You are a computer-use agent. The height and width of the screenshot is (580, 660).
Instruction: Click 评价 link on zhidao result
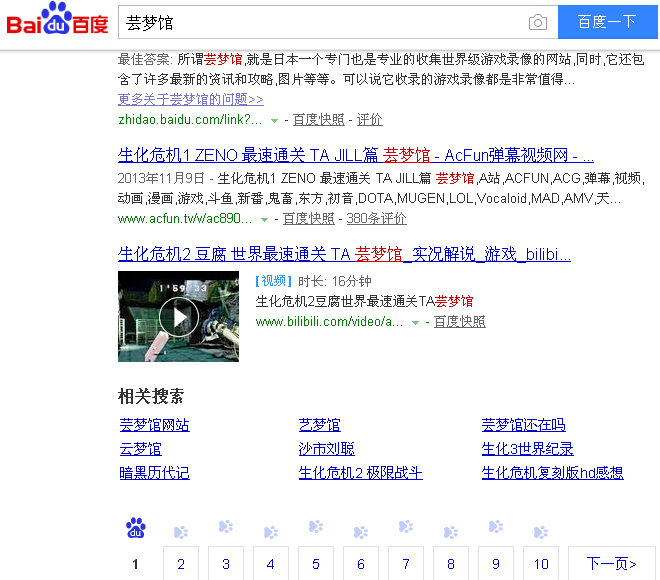[x=370, y=120]
